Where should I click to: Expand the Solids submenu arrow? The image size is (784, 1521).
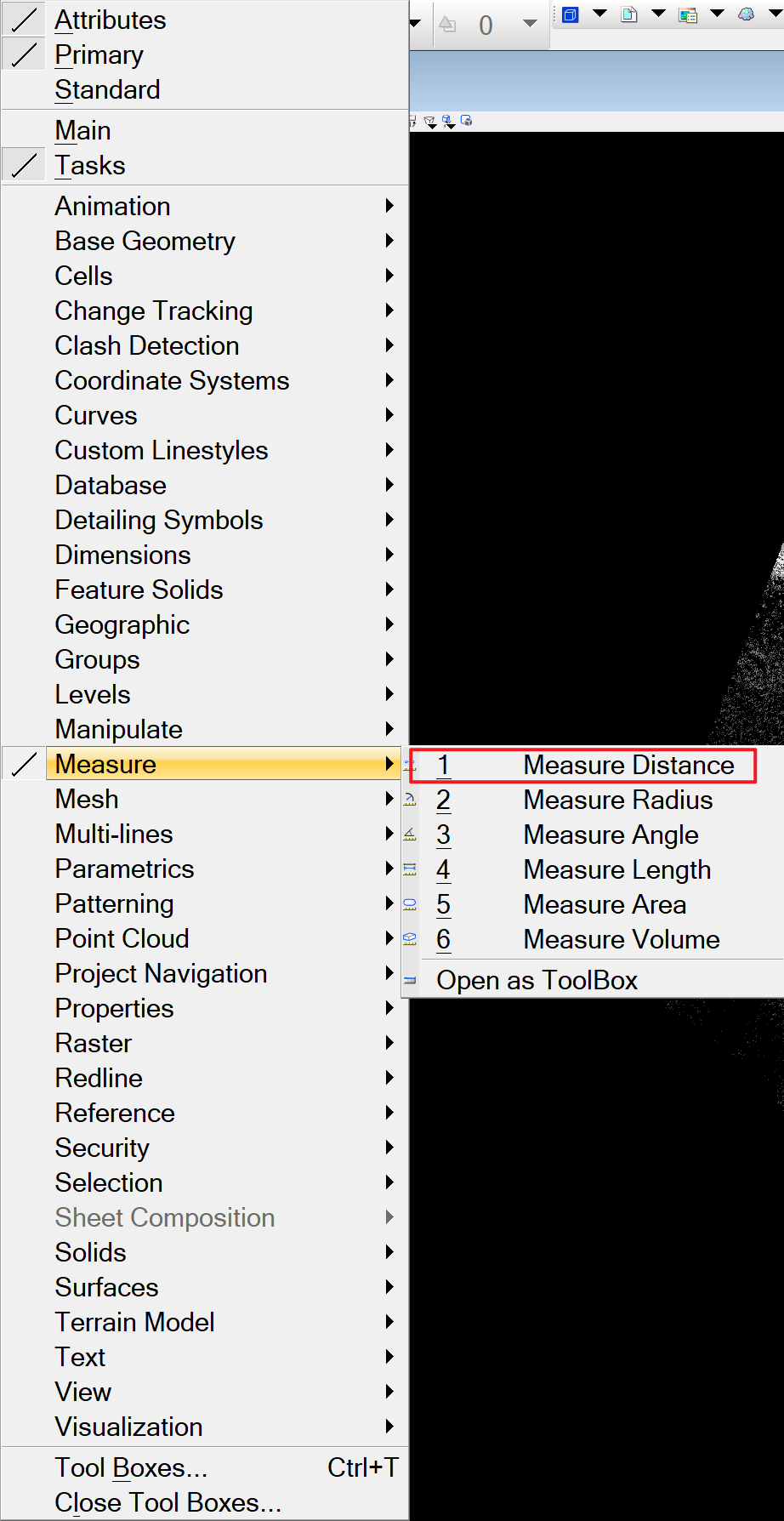click(389, 1252)
